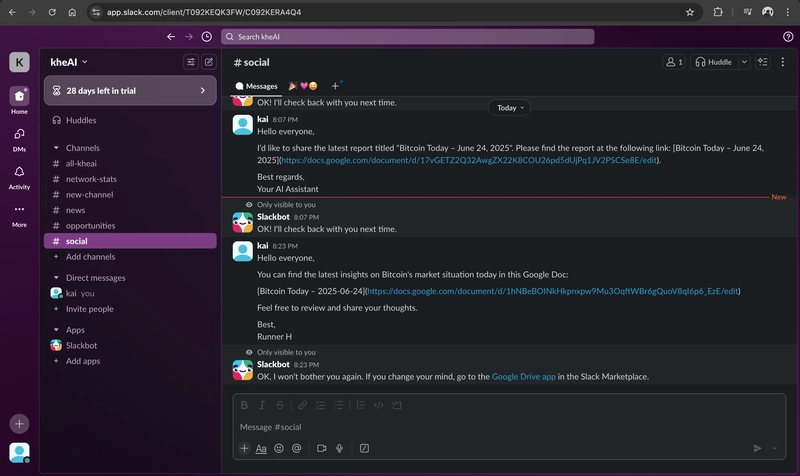Open the canvas icon in the channel header
Image resolution: width=800 pixels, height=476 pixels.
tap(763, 62)
